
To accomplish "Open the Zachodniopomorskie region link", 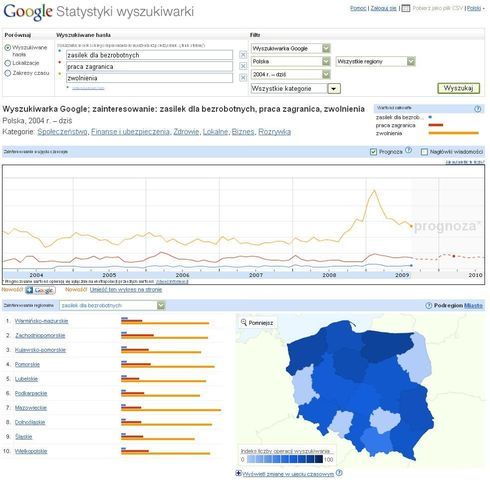I will point(40,335).
